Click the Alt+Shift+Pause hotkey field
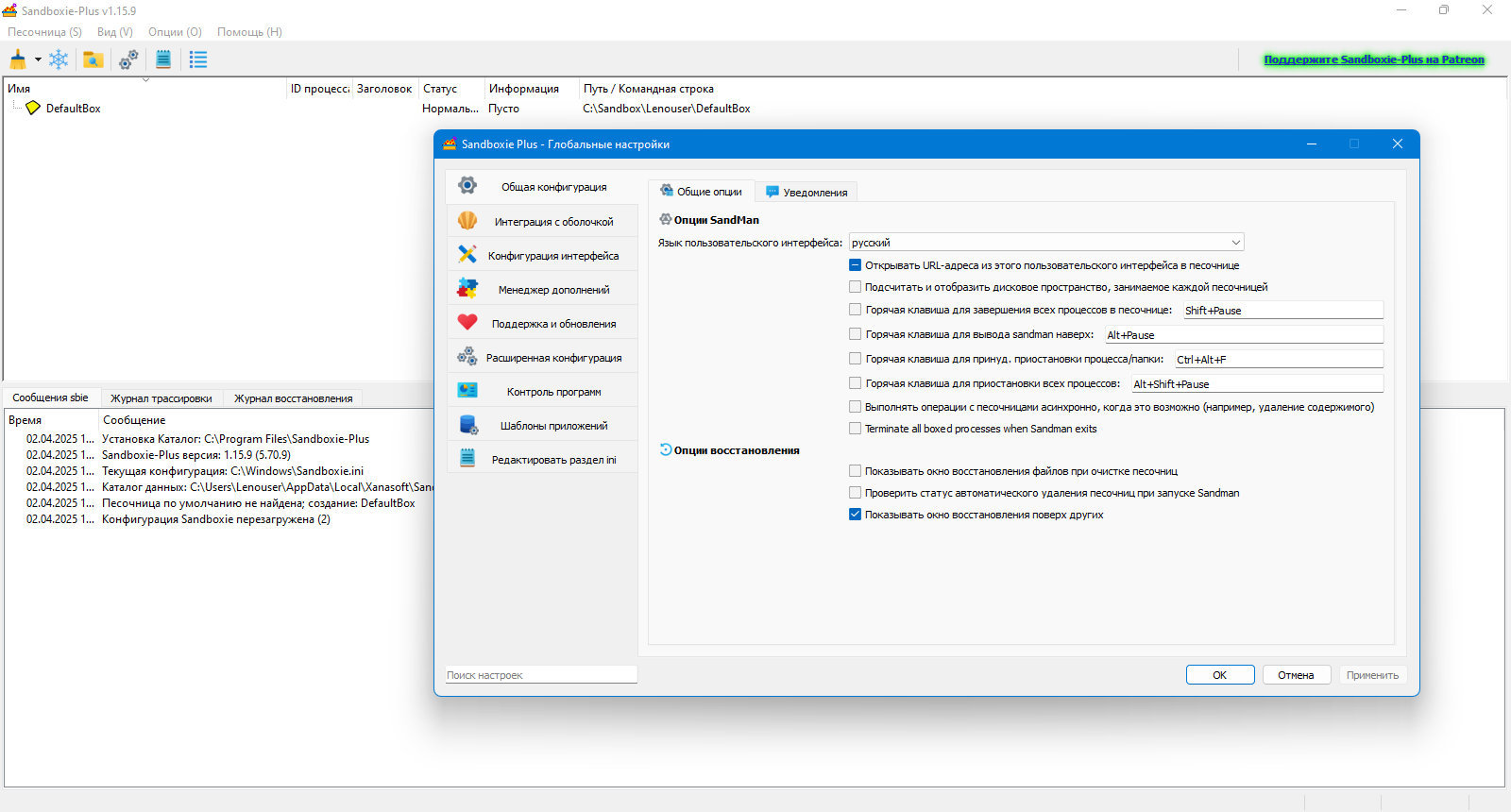 1257,383
